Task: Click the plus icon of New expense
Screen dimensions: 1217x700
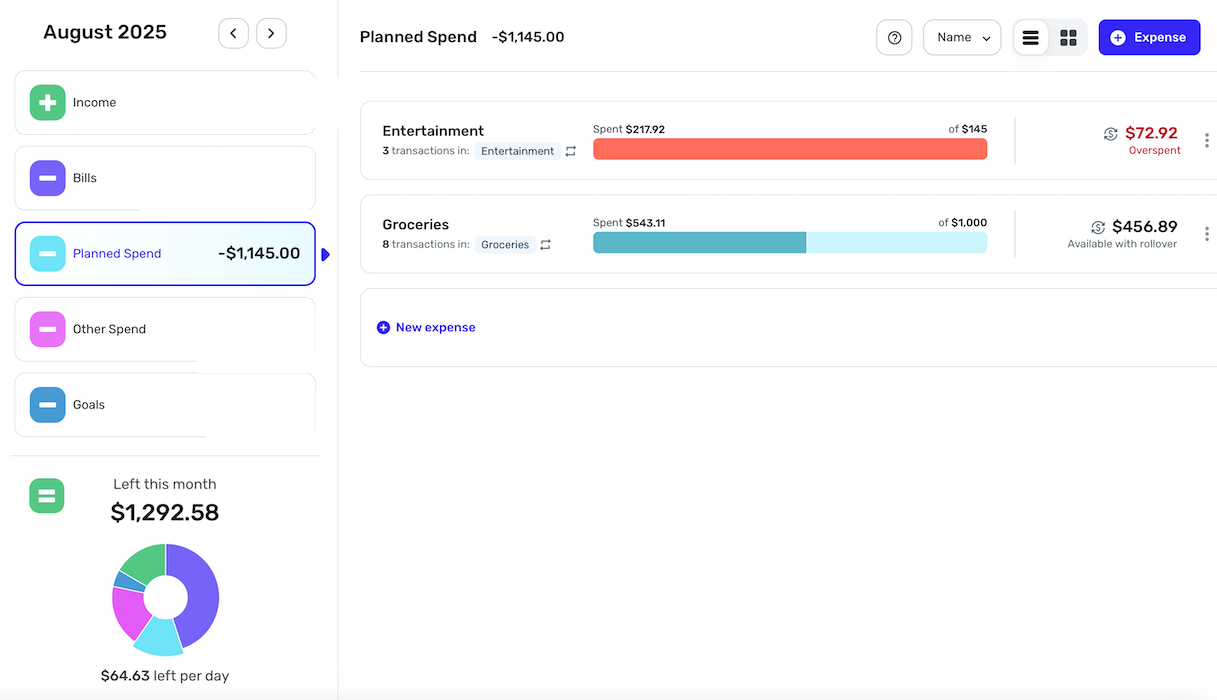Action: [383, 327]
